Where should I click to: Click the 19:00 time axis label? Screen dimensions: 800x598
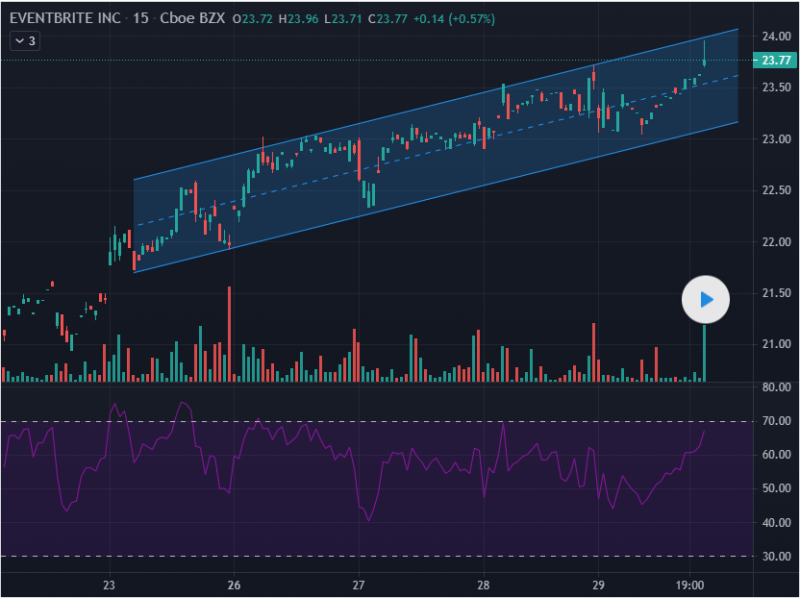689,585
